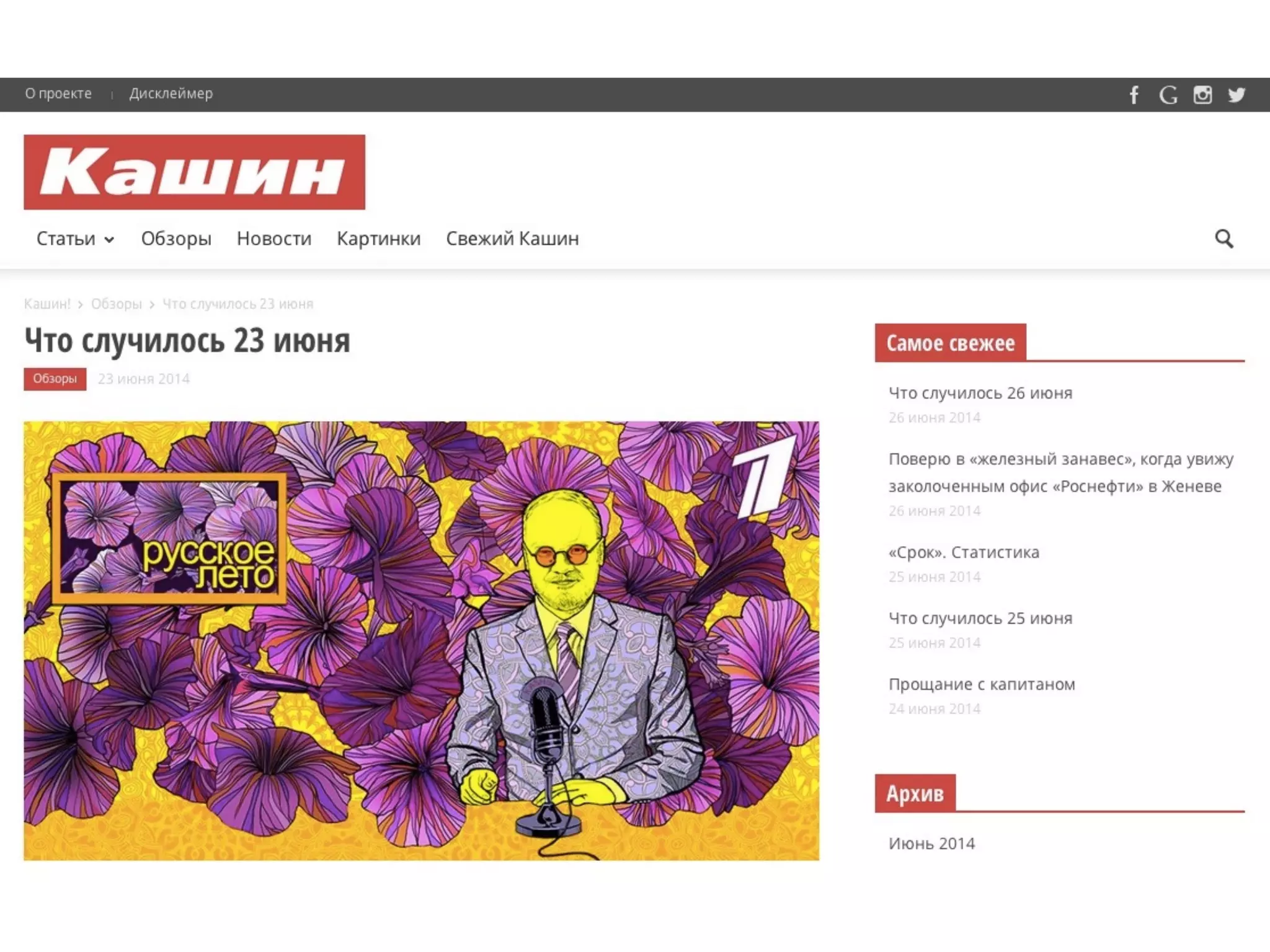
Task: Click the Обзоры breadcrumb link
Action: coord(116,304)
